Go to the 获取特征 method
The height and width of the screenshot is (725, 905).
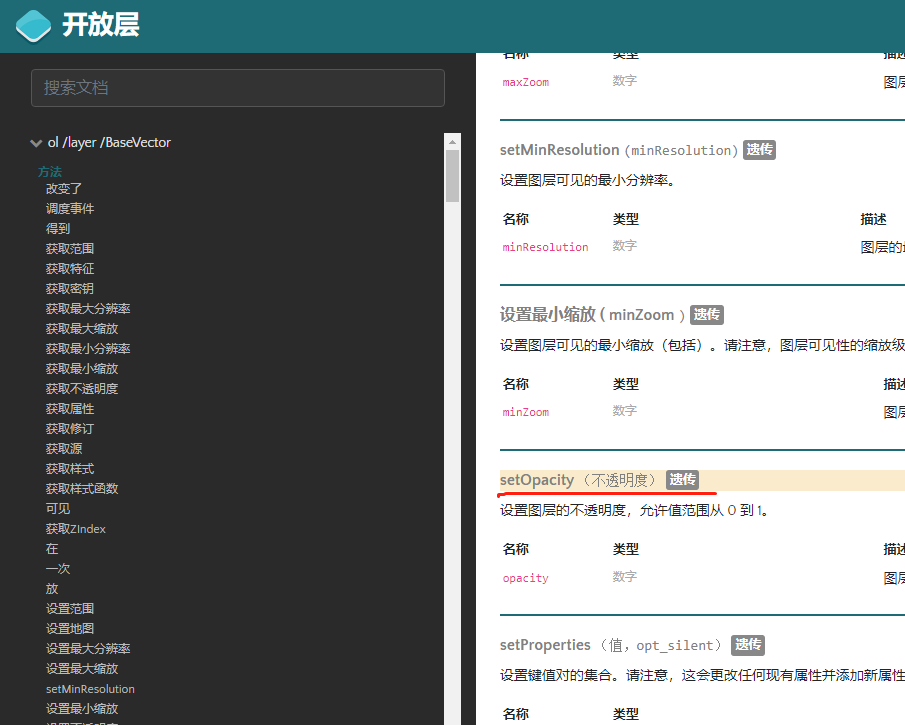tap(70, 268)
